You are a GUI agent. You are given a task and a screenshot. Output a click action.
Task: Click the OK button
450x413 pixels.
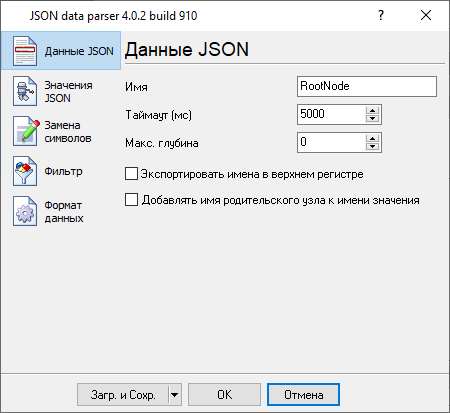(224, 395)
